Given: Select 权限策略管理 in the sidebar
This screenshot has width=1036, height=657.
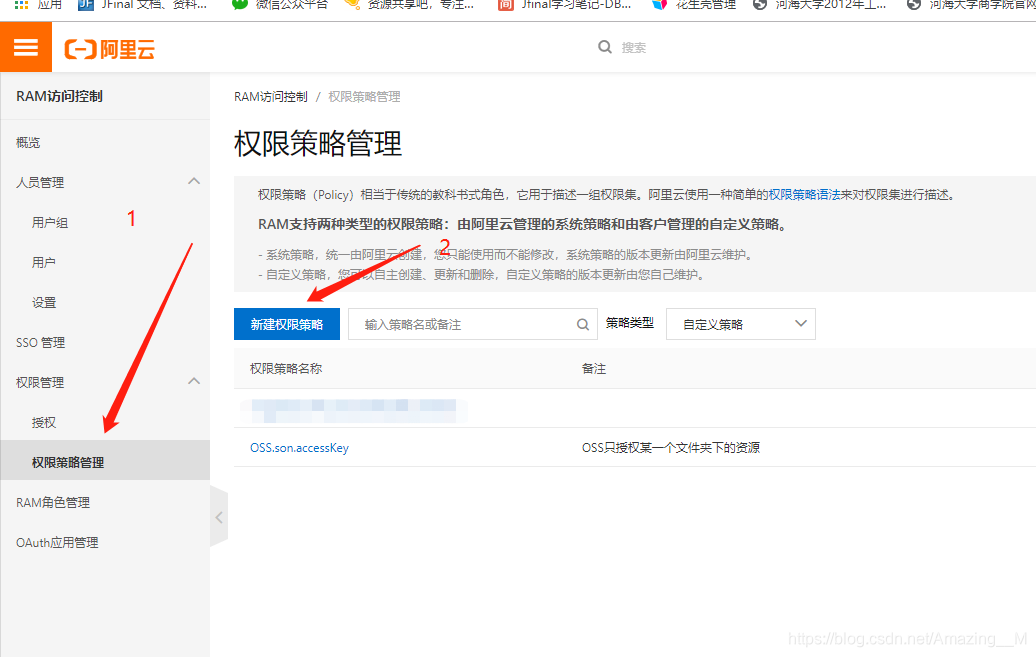Looking at the screenshot, I should click(x=105, y=460).
